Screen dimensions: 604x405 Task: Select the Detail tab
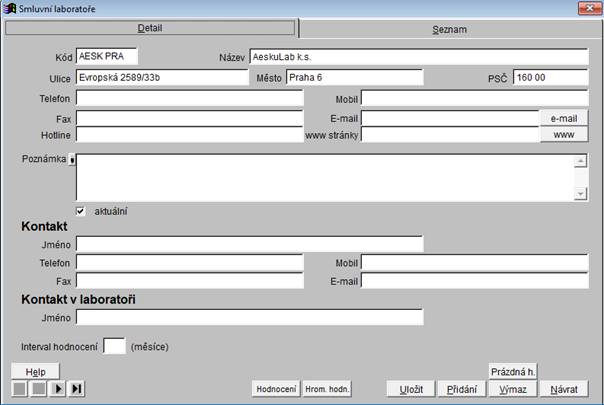coord(150,28)
